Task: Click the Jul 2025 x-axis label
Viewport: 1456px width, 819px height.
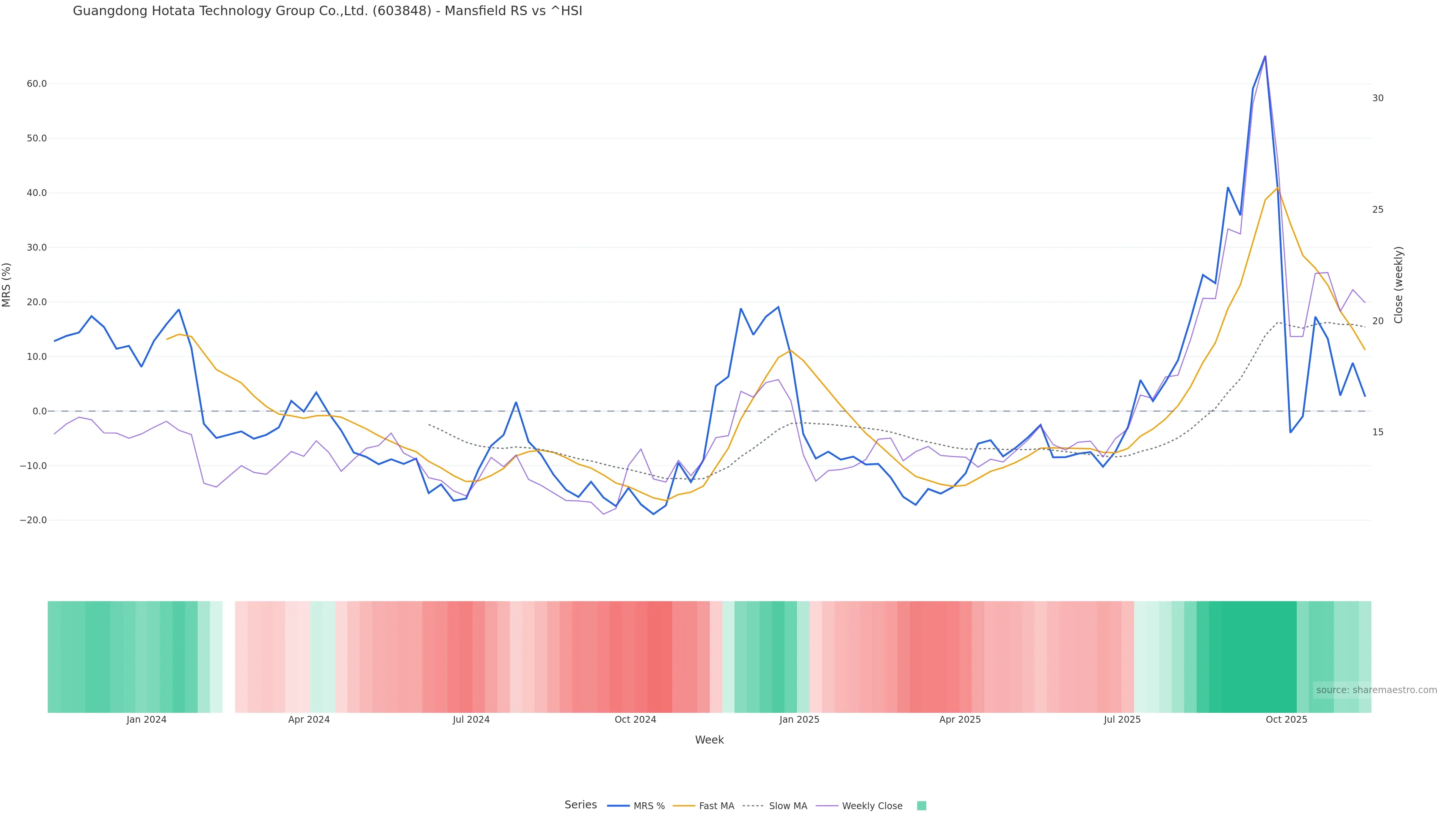Action: pos(1122,720)
